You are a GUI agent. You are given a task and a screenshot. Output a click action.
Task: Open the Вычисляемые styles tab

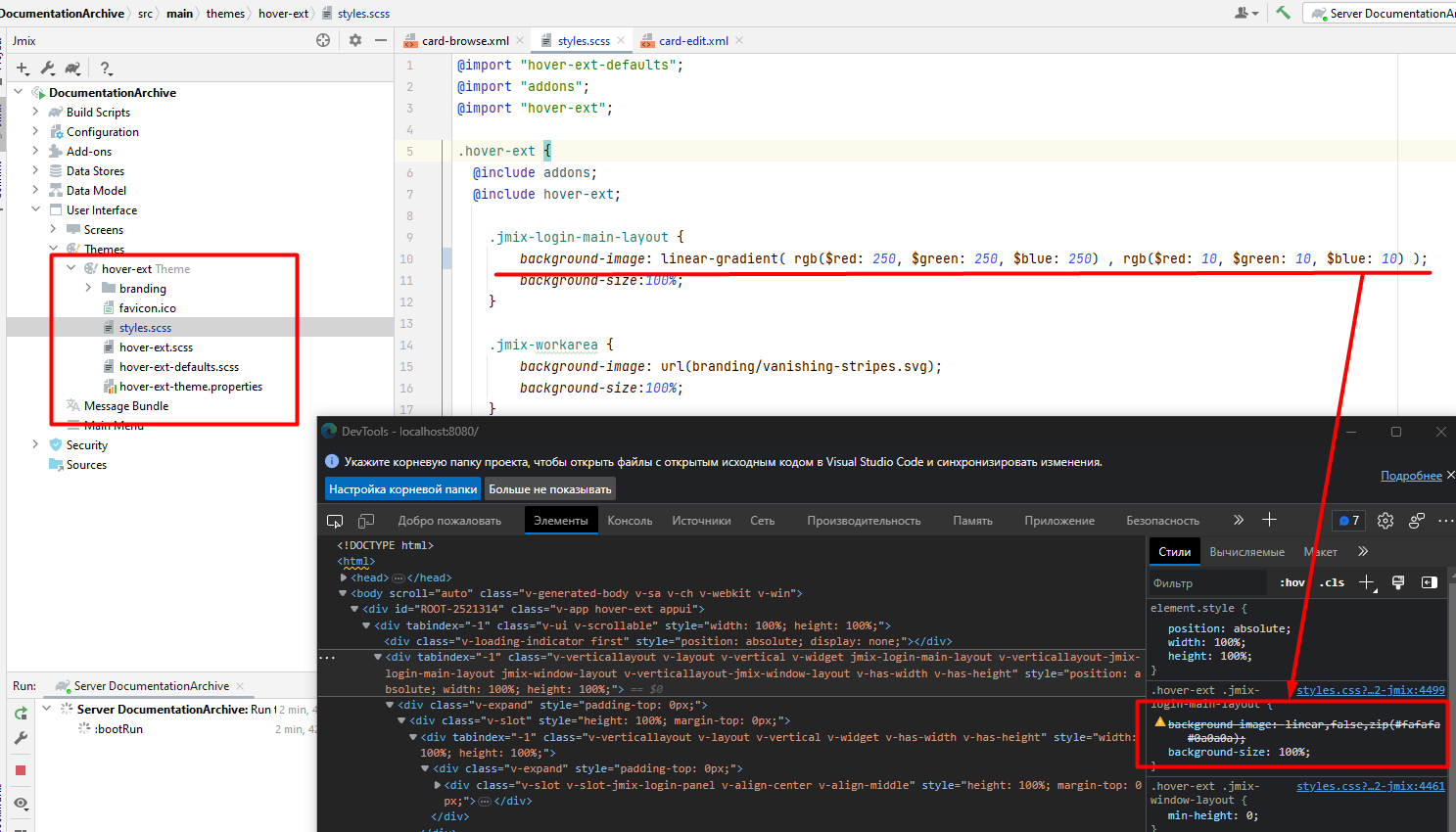[1246, 552]
